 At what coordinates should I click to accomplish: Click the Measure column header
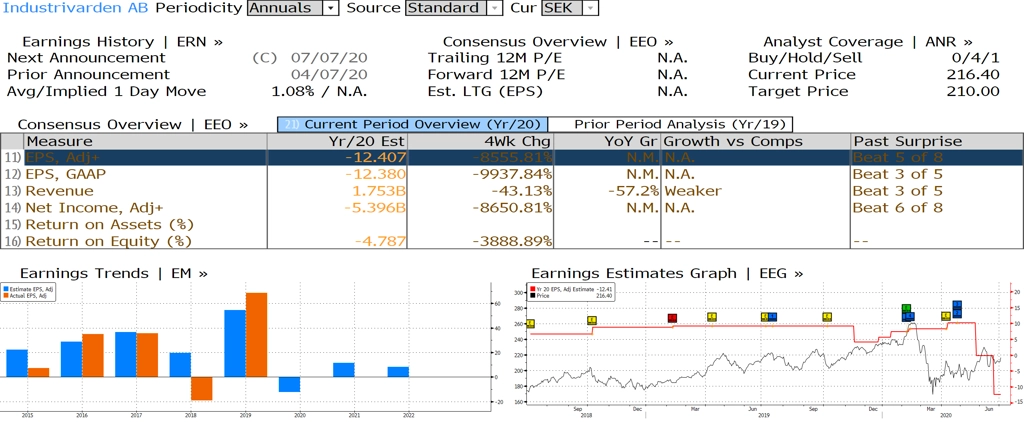(x=145, y=141)
